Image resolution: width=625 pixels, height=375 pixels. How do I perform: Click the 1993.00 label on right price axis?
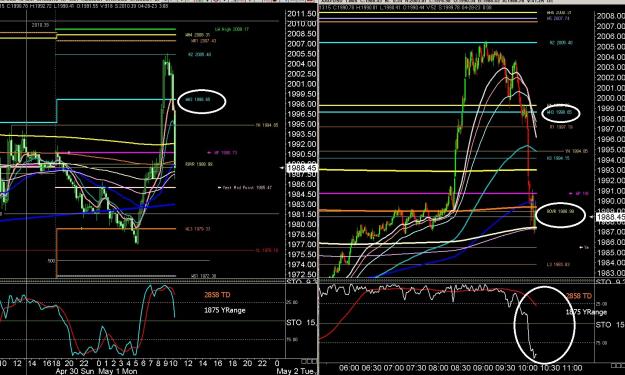tap(610, 170)
